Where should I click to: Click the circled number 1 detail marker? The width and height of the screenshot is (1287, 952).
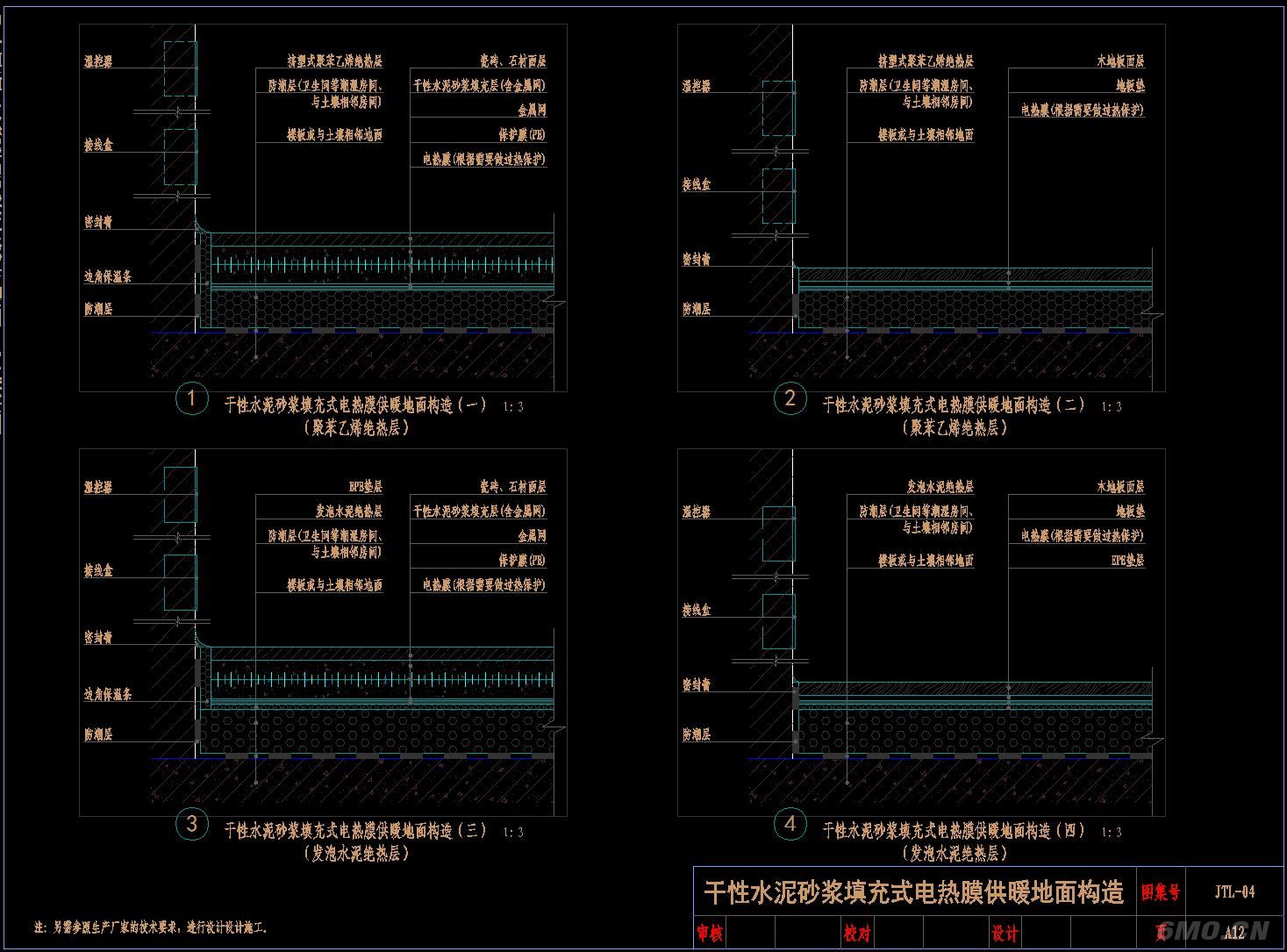click(192, 400)
